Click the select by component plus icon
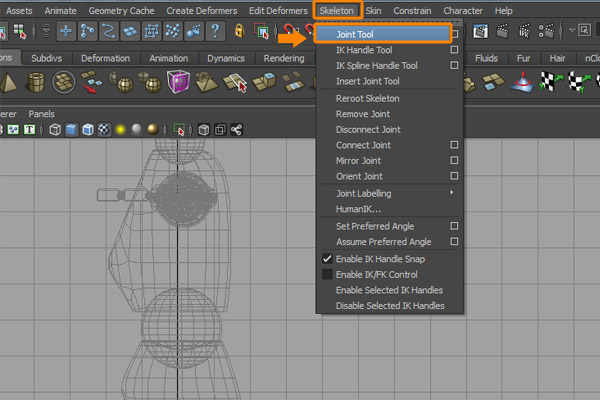600x400 pixels. 67,31
